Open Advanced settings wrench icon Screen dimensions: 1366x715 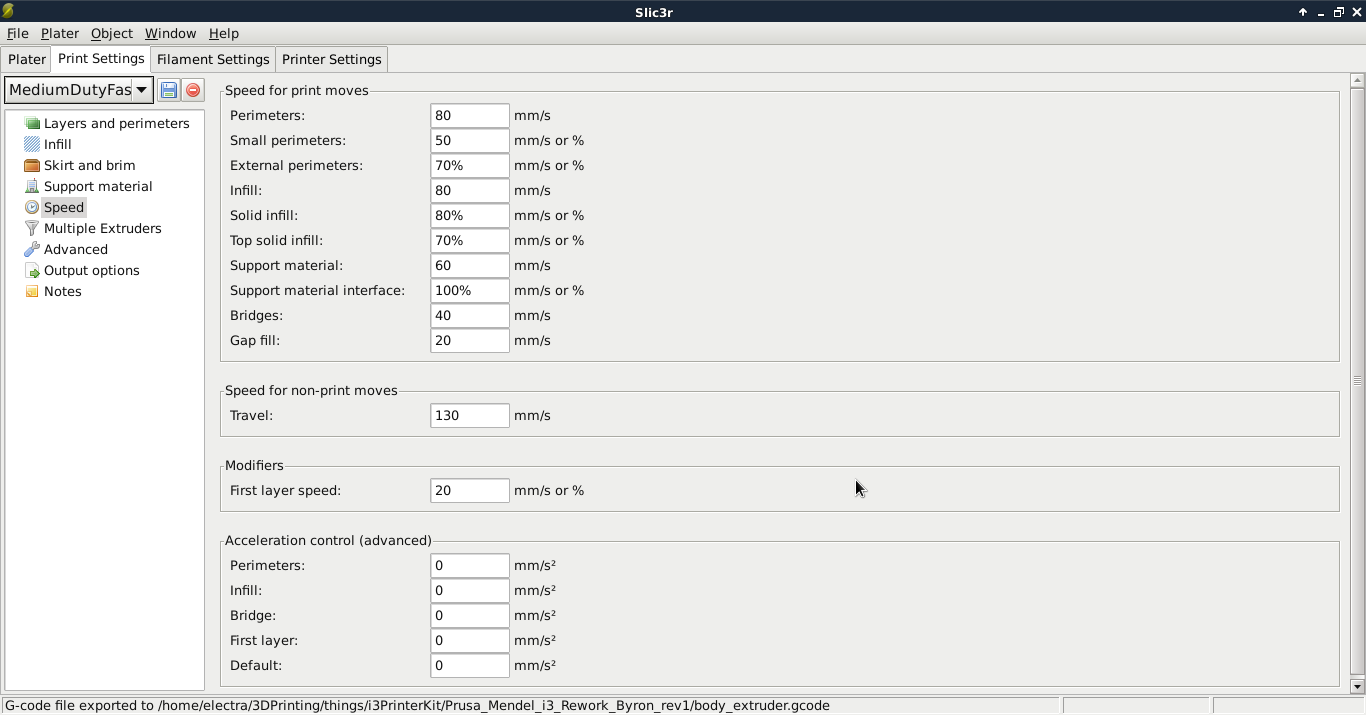click(x=32, y=249)
